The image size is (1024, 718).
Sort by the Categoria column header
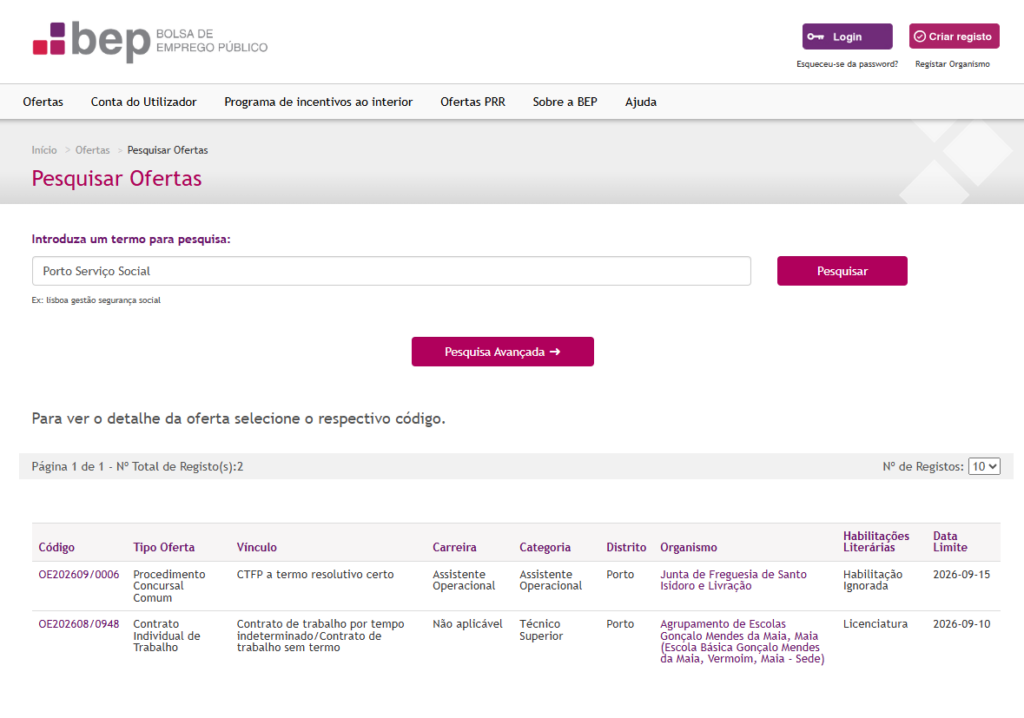click(x=545, y=547)
